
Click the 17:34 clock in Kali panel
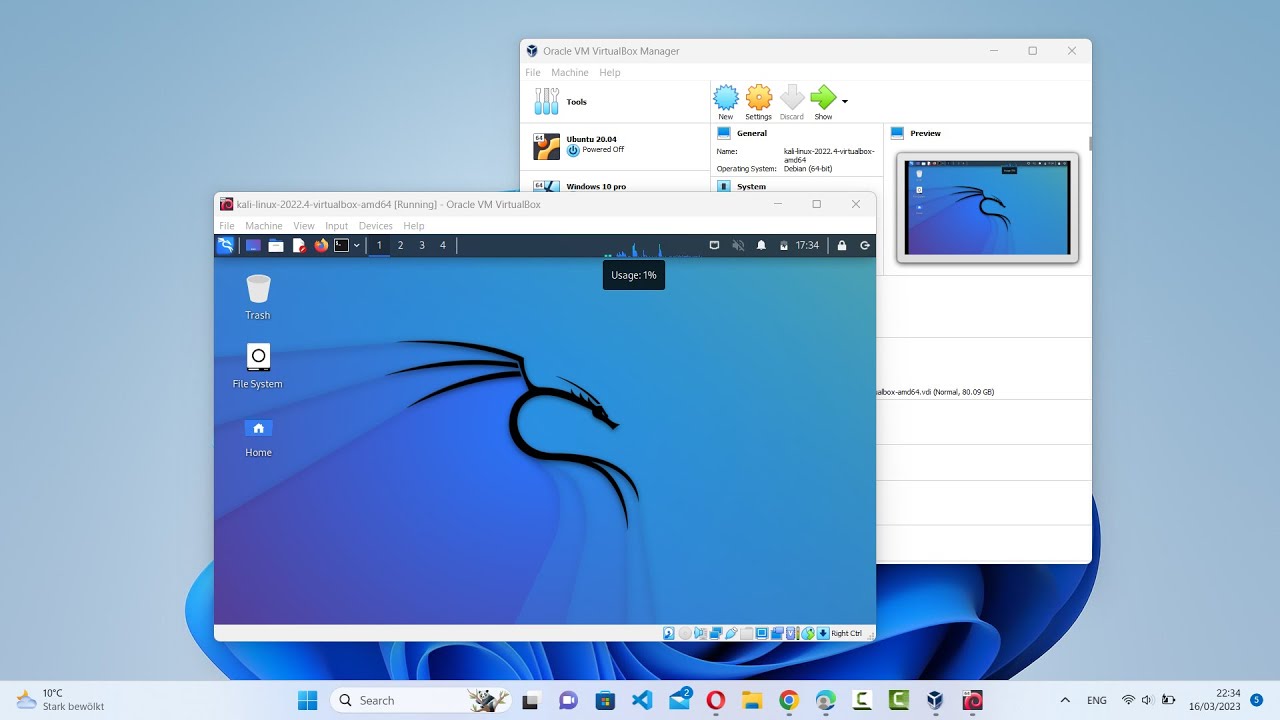(x=807, y=245)
